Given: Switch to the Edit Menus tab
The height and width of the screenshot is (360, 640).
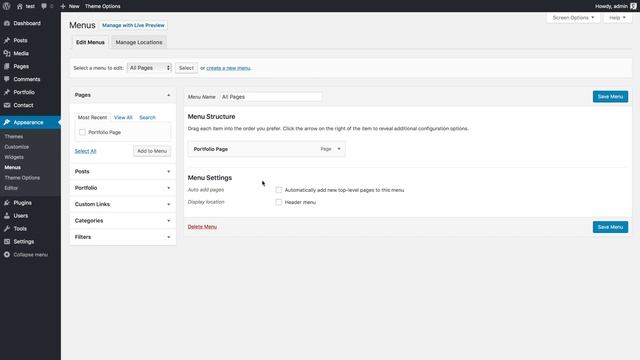Looking at the screenshot, I should click(90, 42).
